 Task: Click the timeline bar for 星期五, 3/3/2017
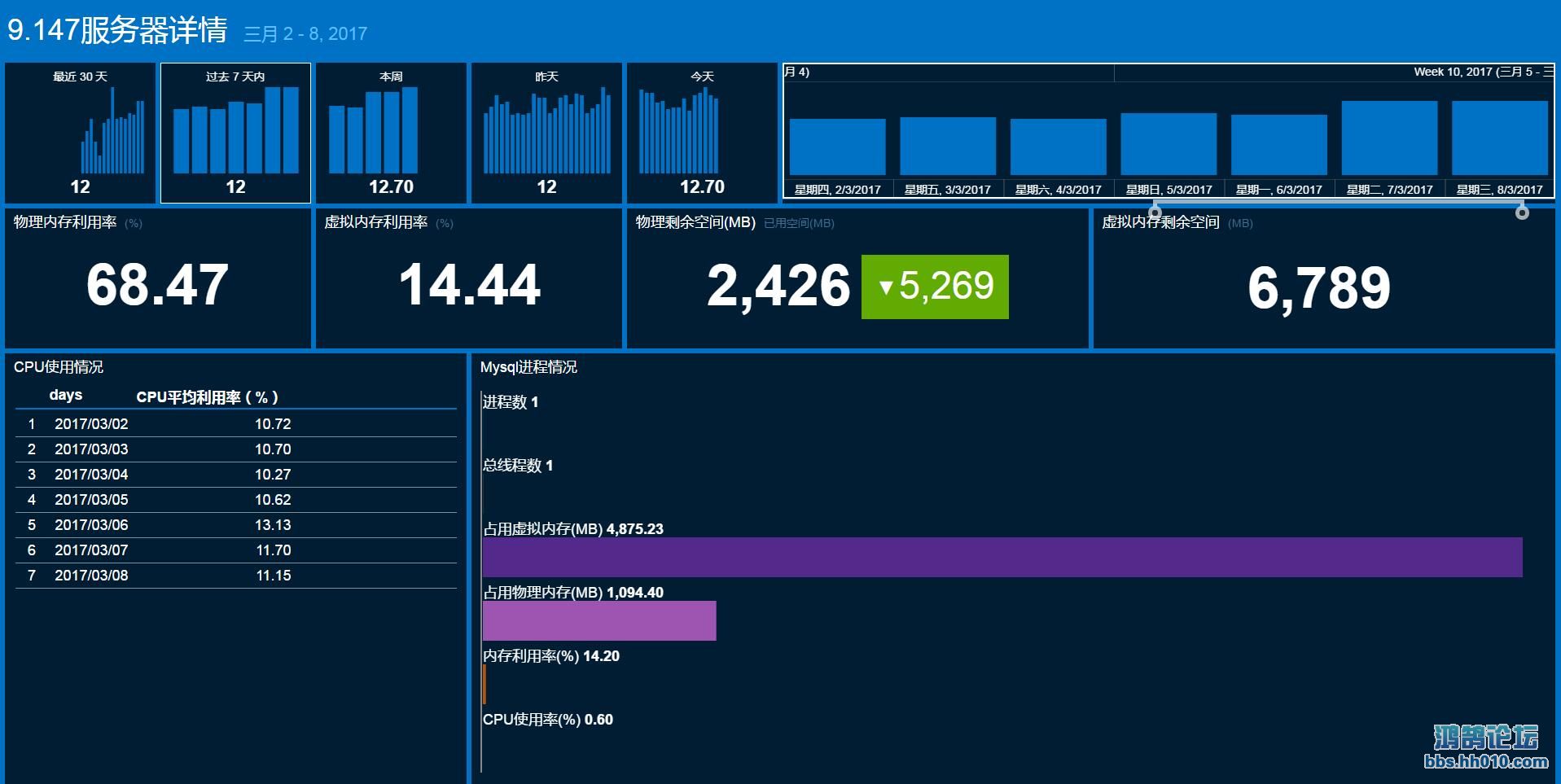(x=948, y=146)
